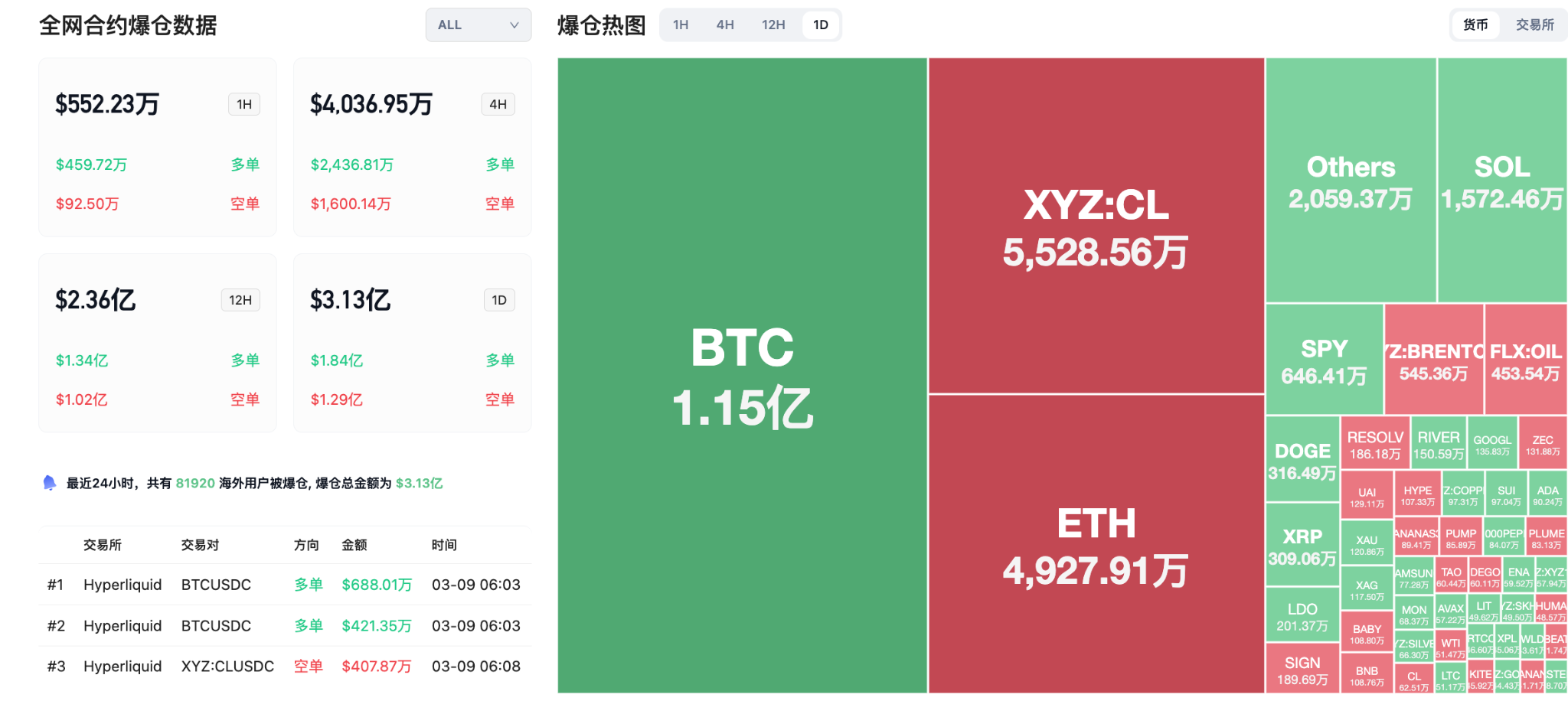Screen dimensions: 1568x727
Task: Click the 12H badge on $2.36亿 card
Action: [x=240, y=301]
